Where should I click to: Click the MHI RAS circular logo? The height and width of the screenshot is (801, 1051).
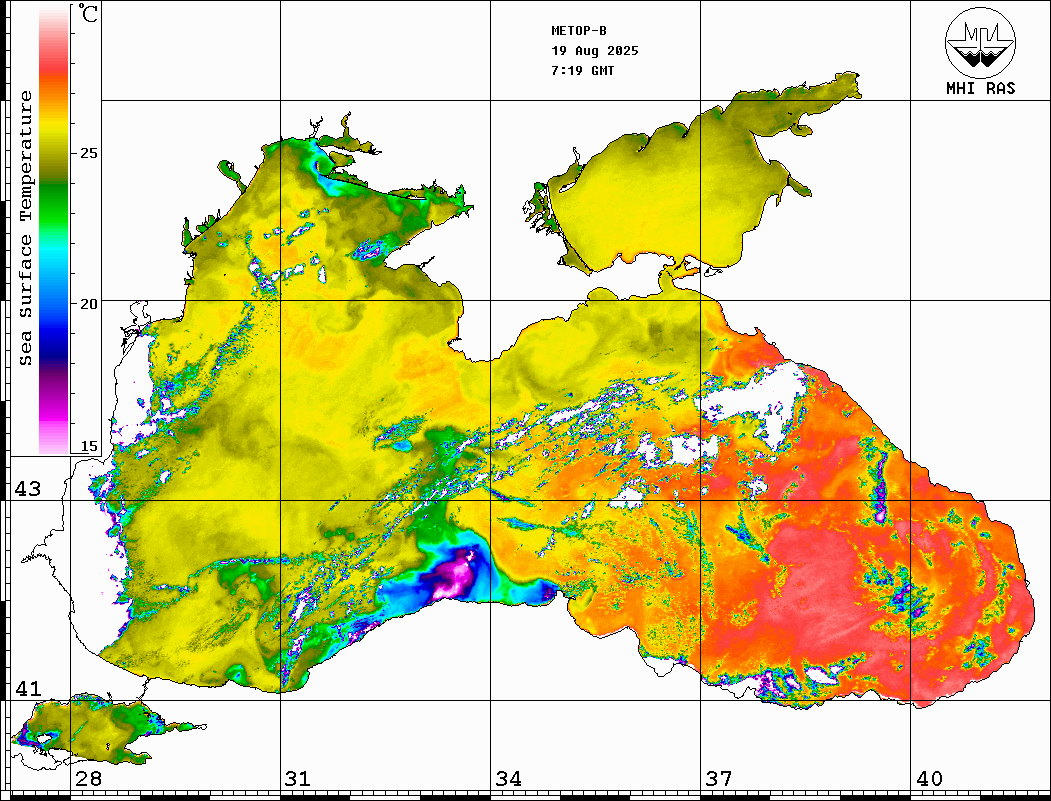click(x=980, y=42)
